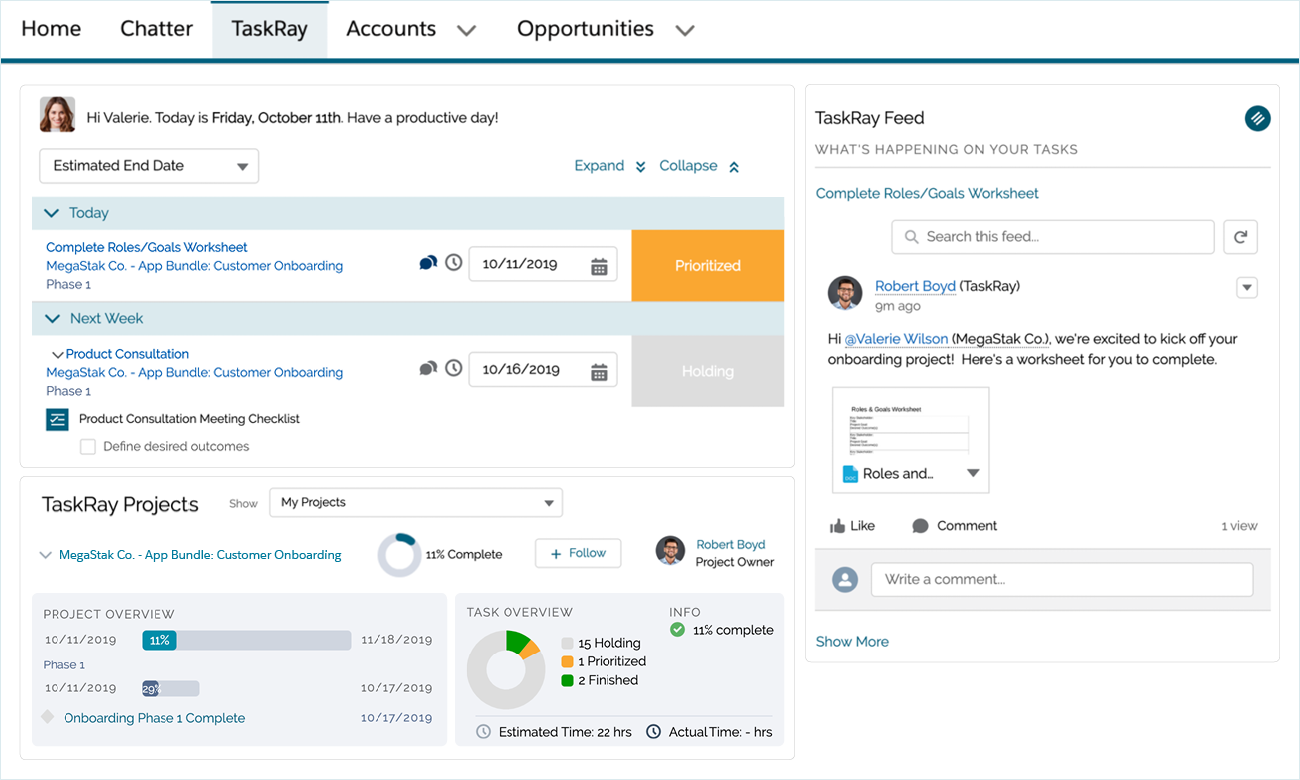
Task: Click clock icon beside 10/11/2019 date
Action: 454,263
